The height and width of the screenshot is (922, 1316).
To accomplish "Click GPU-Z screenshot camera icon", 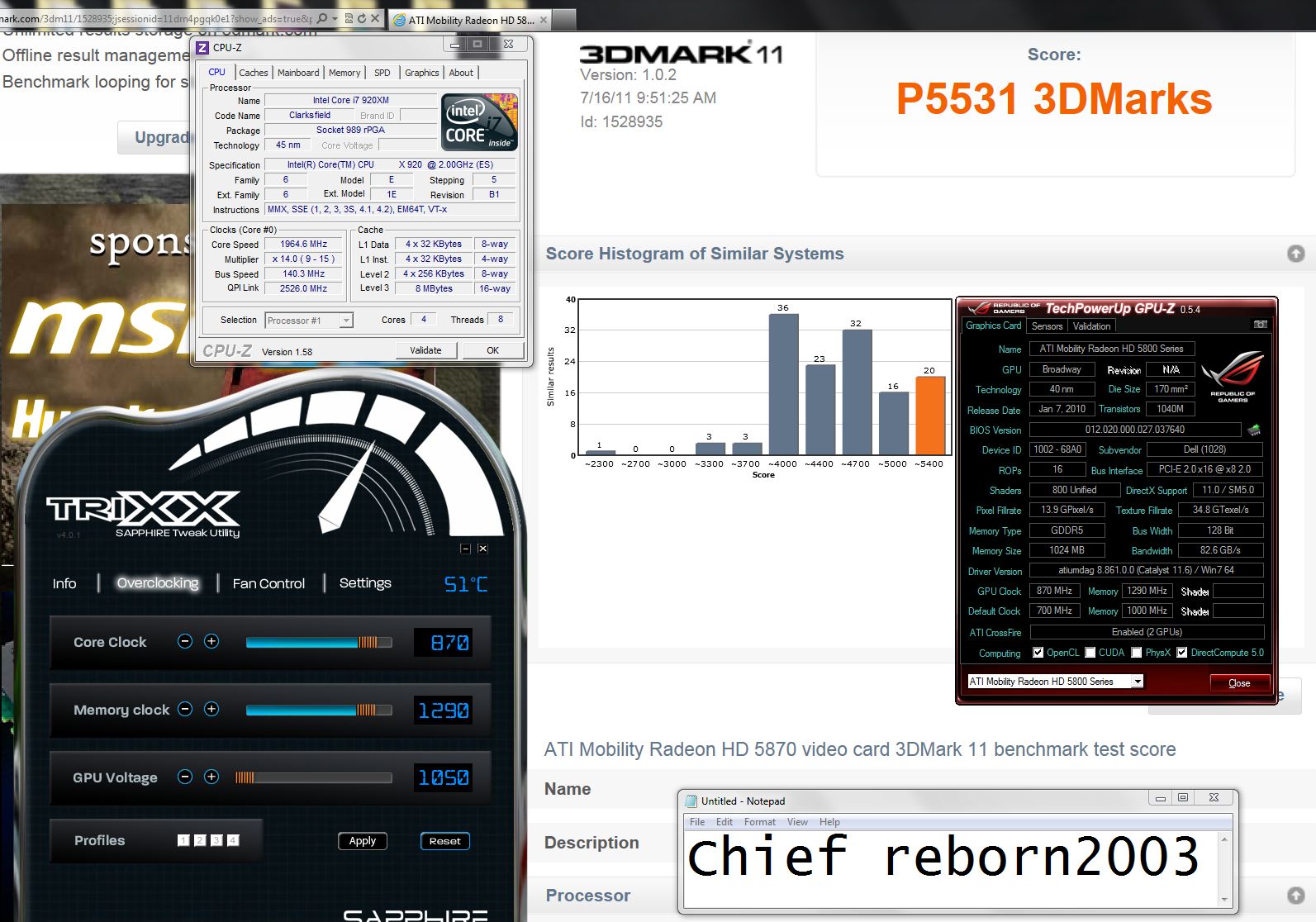I will click(x=1260, y=325).
